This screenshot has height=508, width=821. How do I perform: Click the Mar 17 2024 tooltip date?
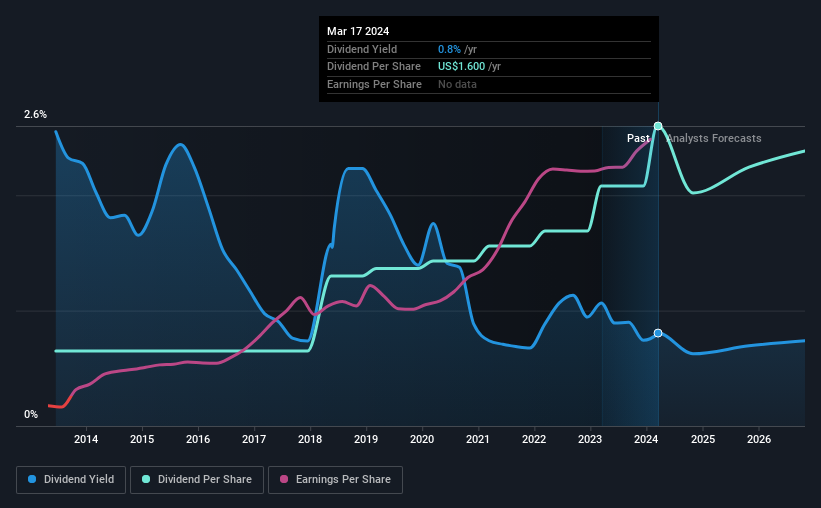pyautogui.click(x=358, y=31)
